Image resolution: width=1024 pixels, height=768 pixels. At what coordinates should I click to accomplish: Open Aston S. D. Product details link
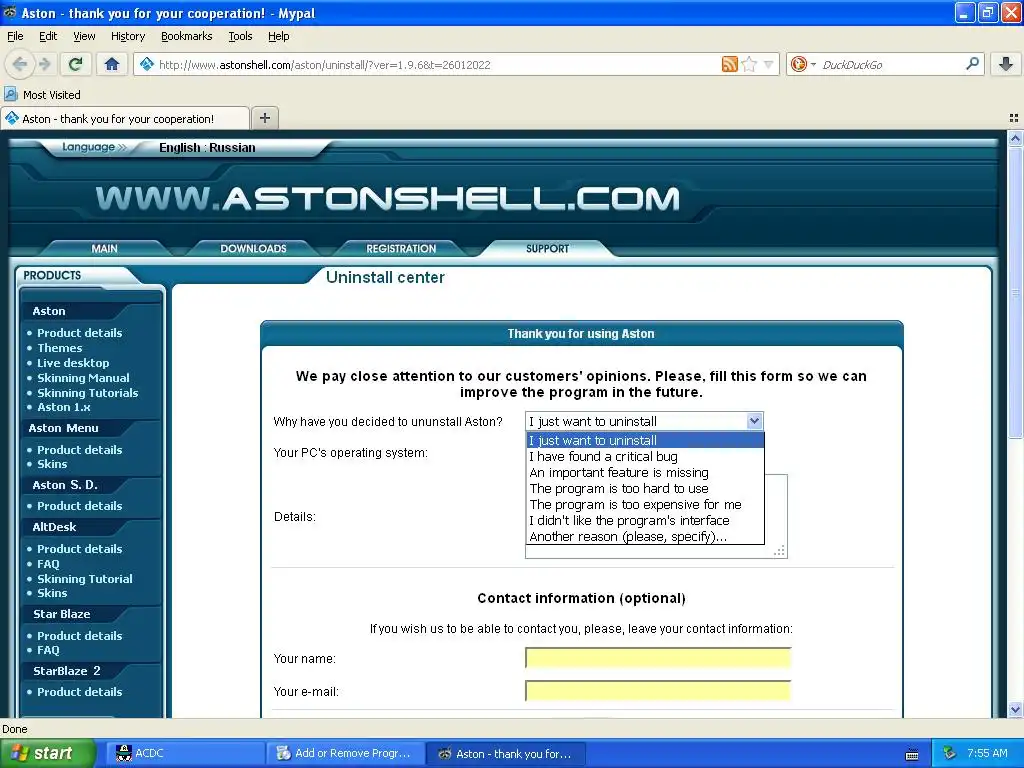click(80, 506)
